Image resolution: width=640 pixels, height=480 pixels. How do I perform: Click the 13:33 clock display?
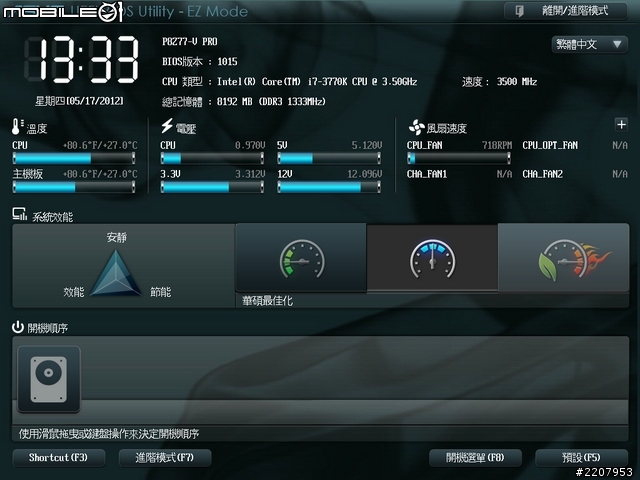81,60
